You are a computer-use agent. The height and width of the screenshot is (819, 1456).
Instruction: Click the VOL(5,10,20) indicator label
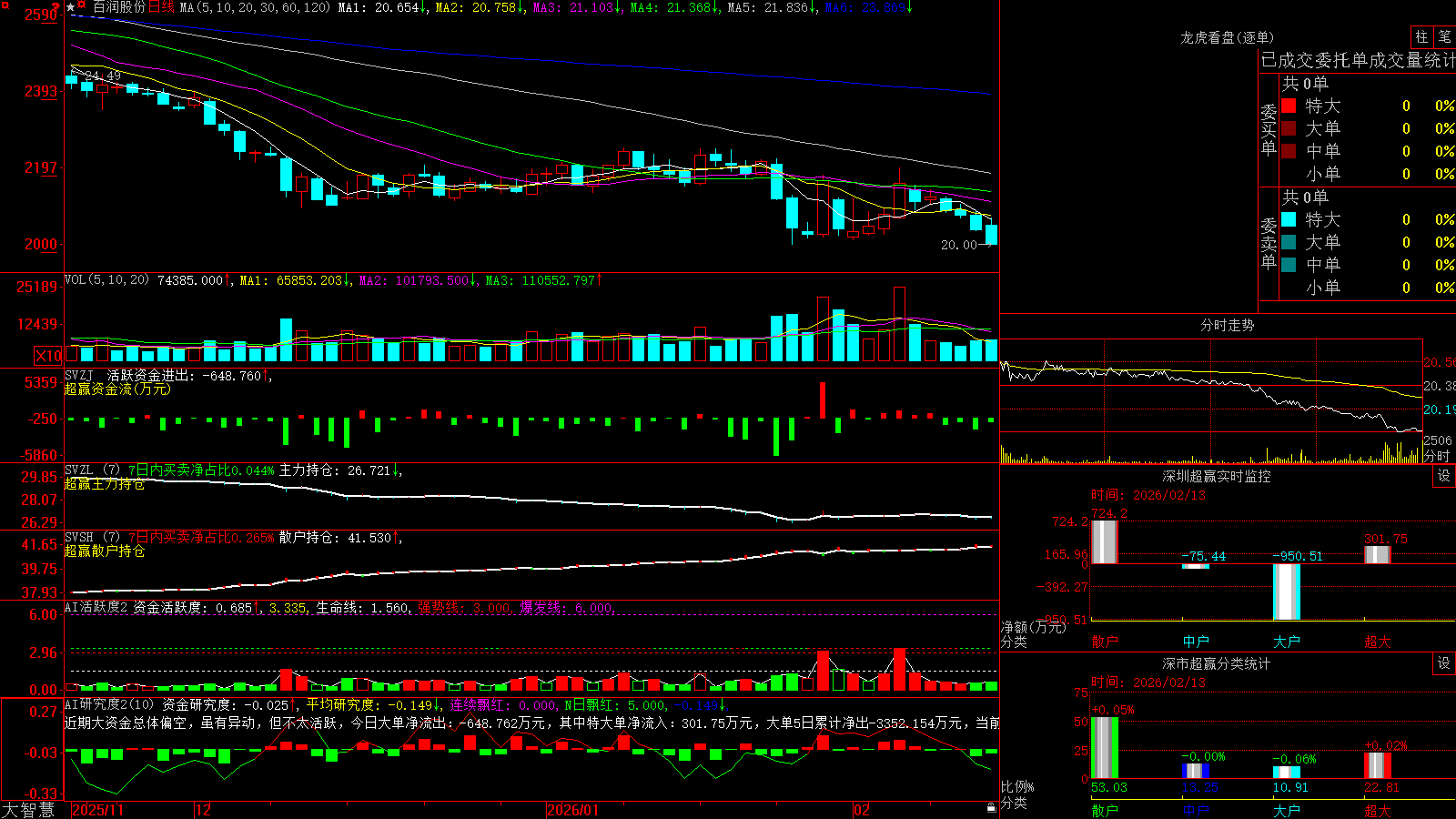point(107,280)
